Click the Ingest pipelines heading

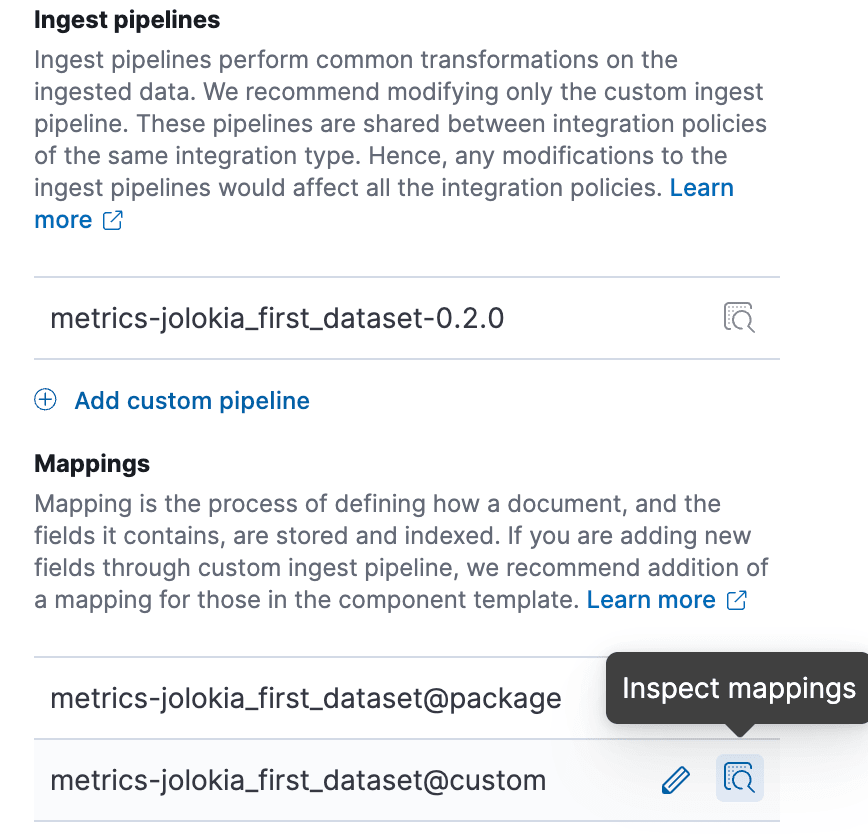click(x=127, y=19)
